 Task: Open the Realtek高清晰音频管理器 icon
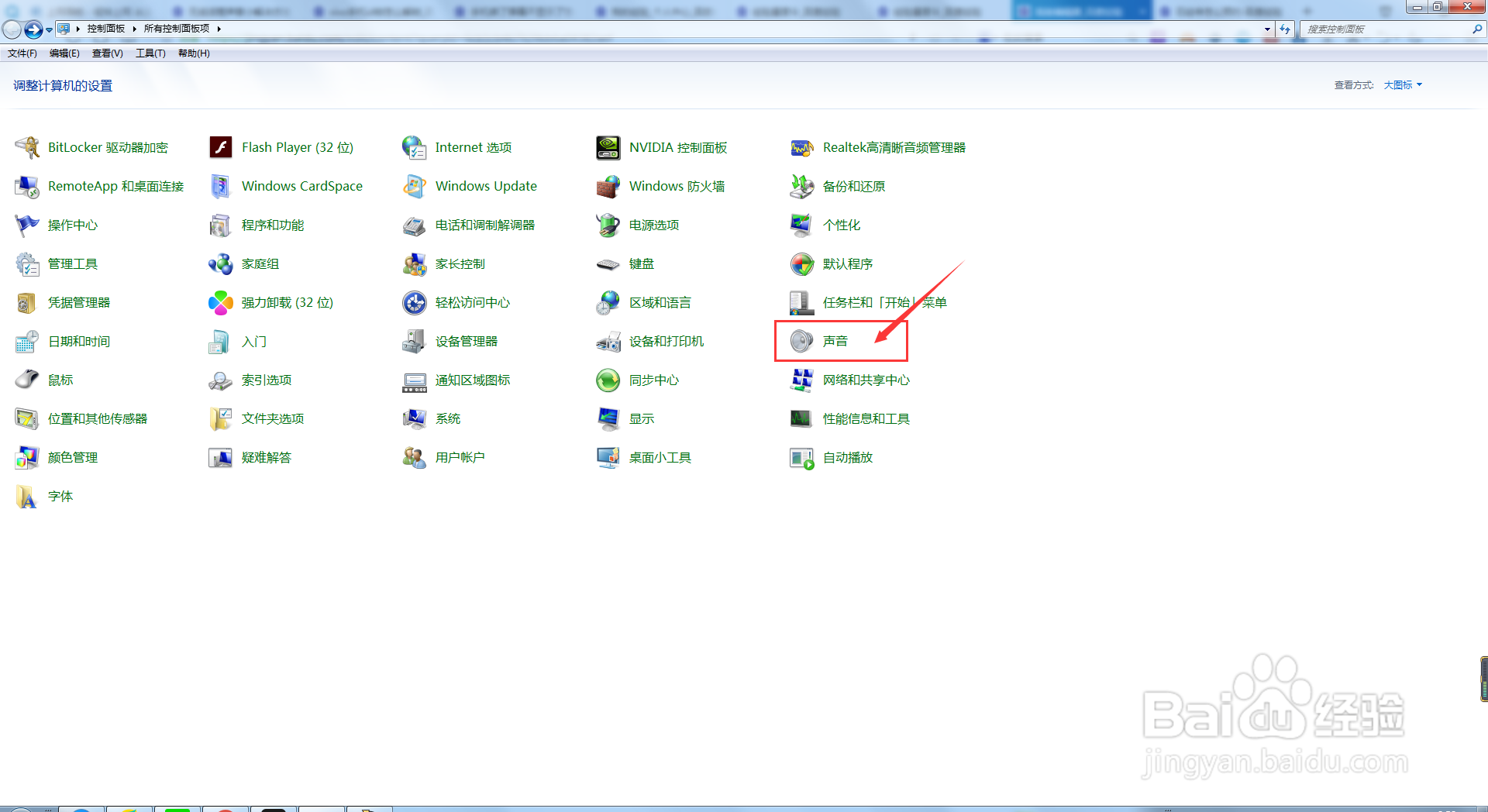802,147
